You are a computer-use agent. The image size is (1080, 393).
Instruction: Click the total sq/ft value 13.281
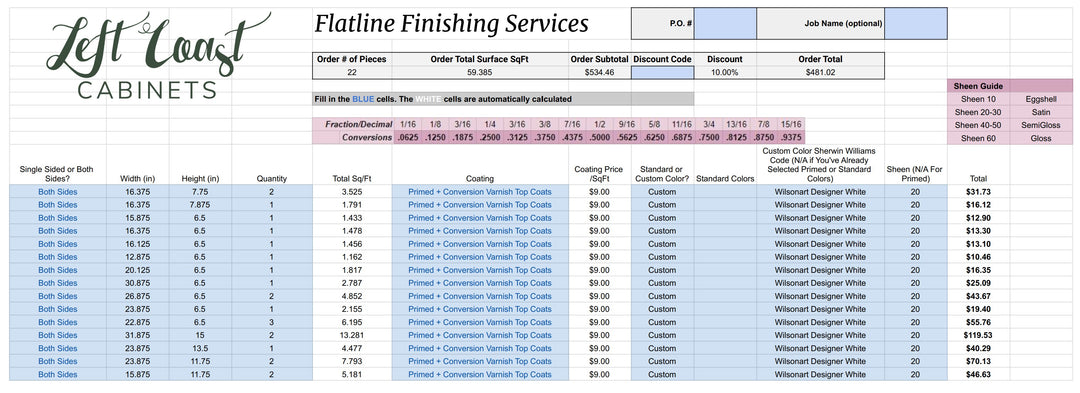coord(352,336)
